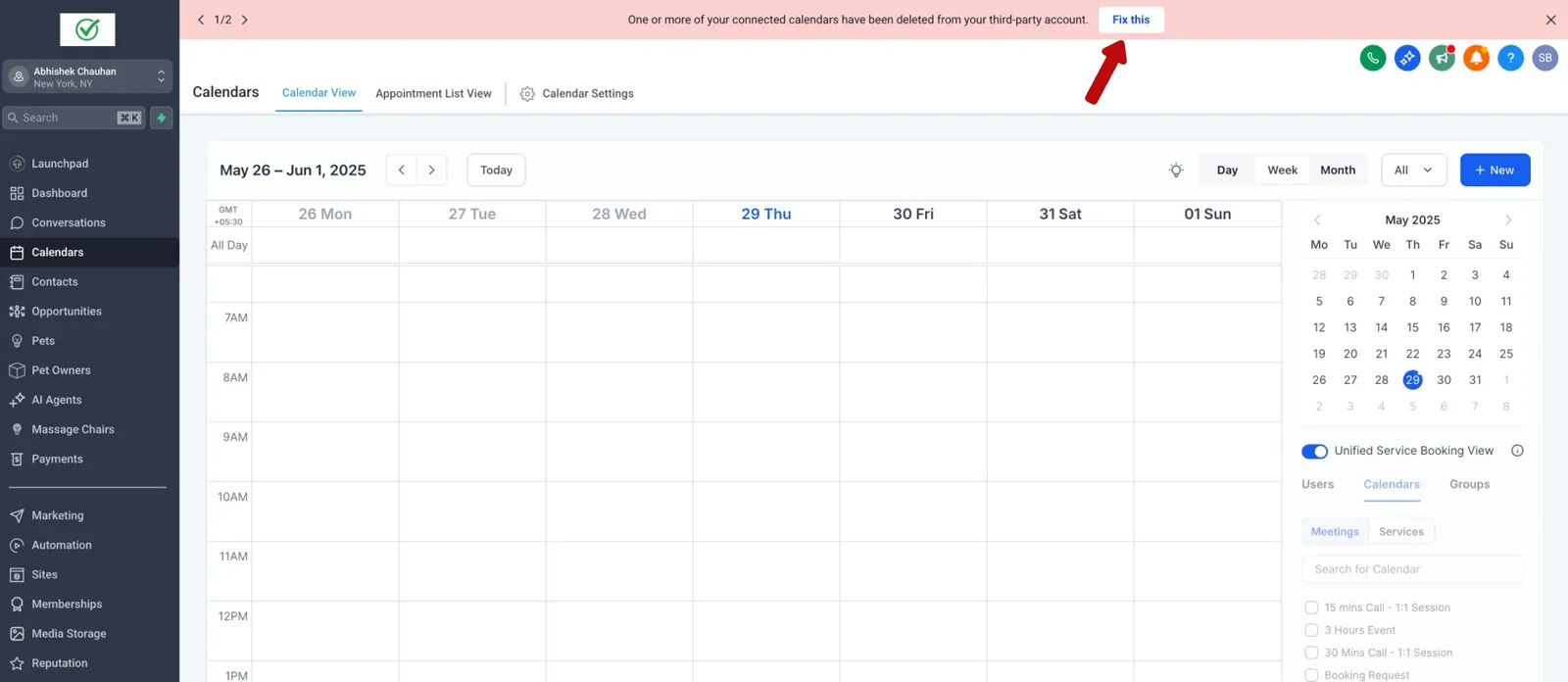Open the megaphone announcements icon
This screenshot has height=682, width=1568.
point(1442,58)
